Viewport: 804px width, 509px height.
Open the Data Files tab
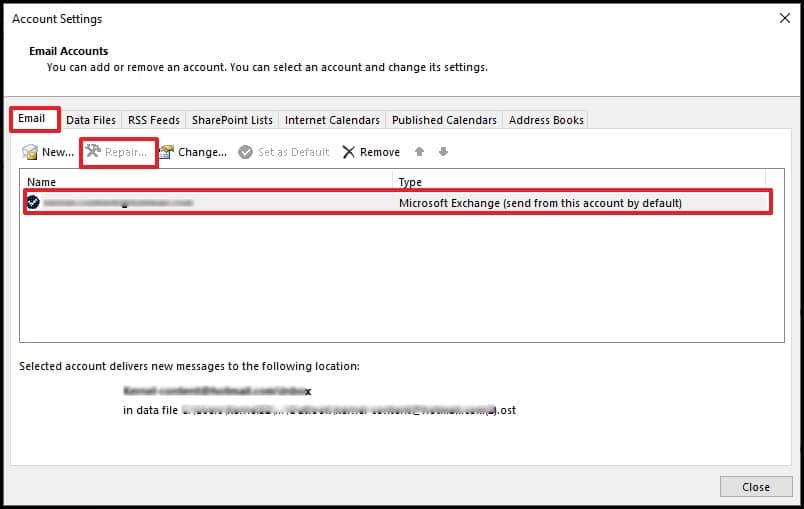(91, 120)
